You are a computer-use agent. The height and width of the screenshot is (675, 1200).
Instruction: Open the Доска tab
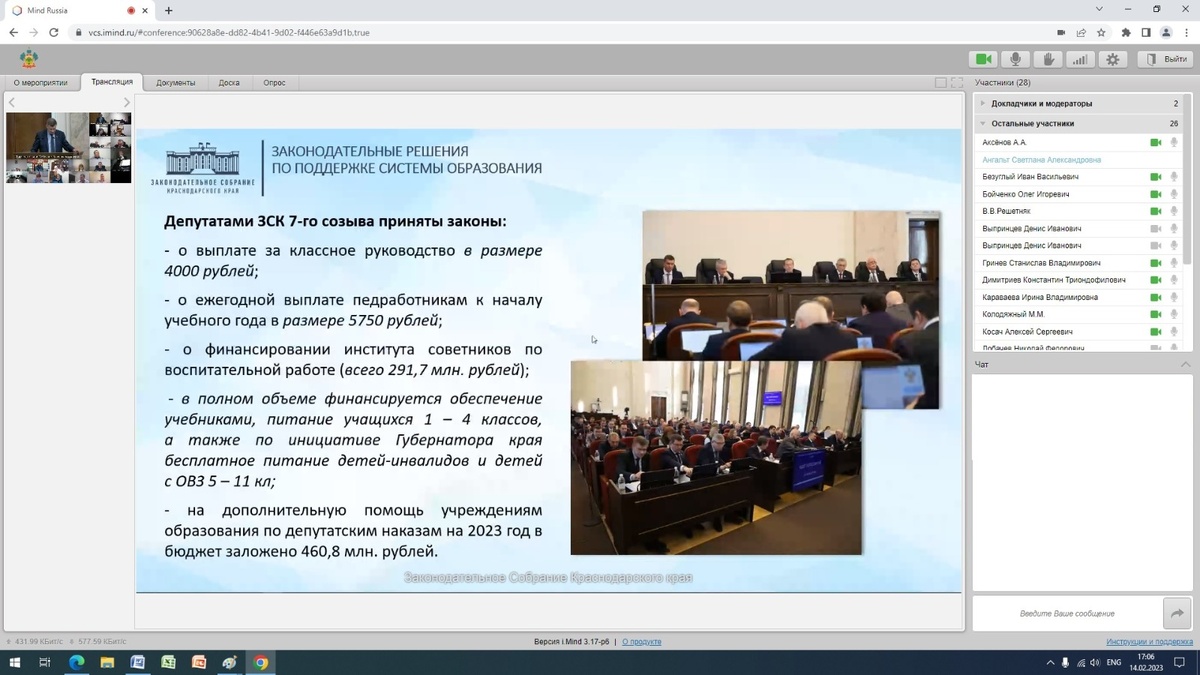click(229, 83)
